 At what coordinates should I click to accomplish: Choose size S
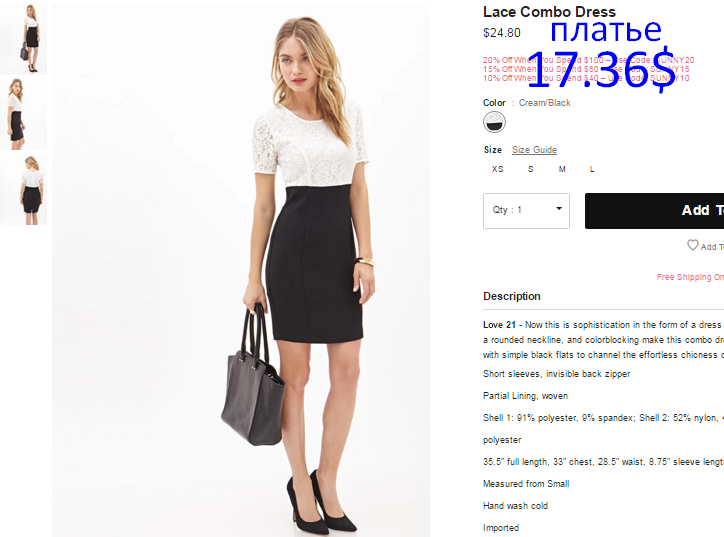click(x=531, y=169)
